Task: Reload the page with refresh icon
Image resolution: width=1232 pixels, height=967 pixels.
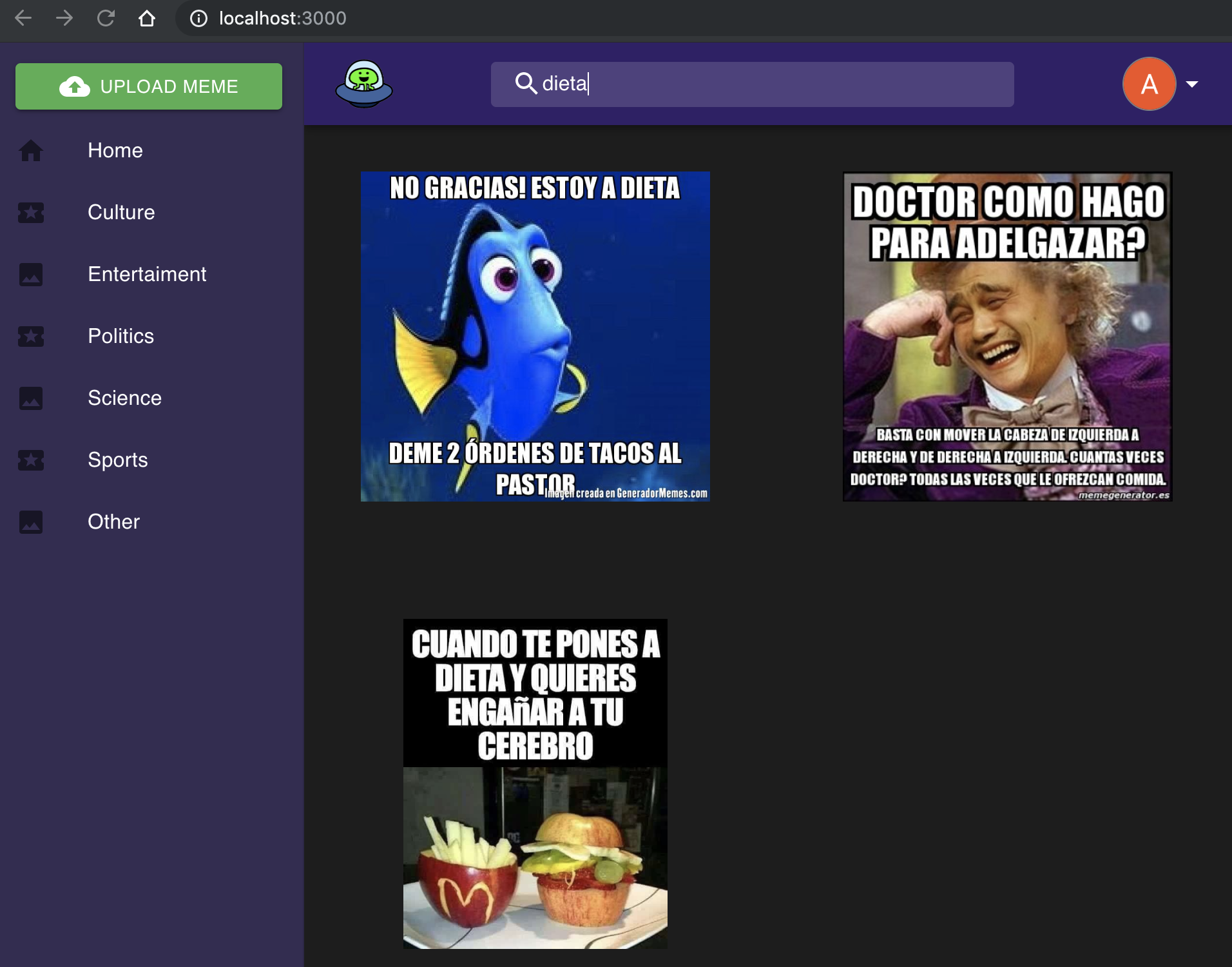Action: click(x=106, y=18)
